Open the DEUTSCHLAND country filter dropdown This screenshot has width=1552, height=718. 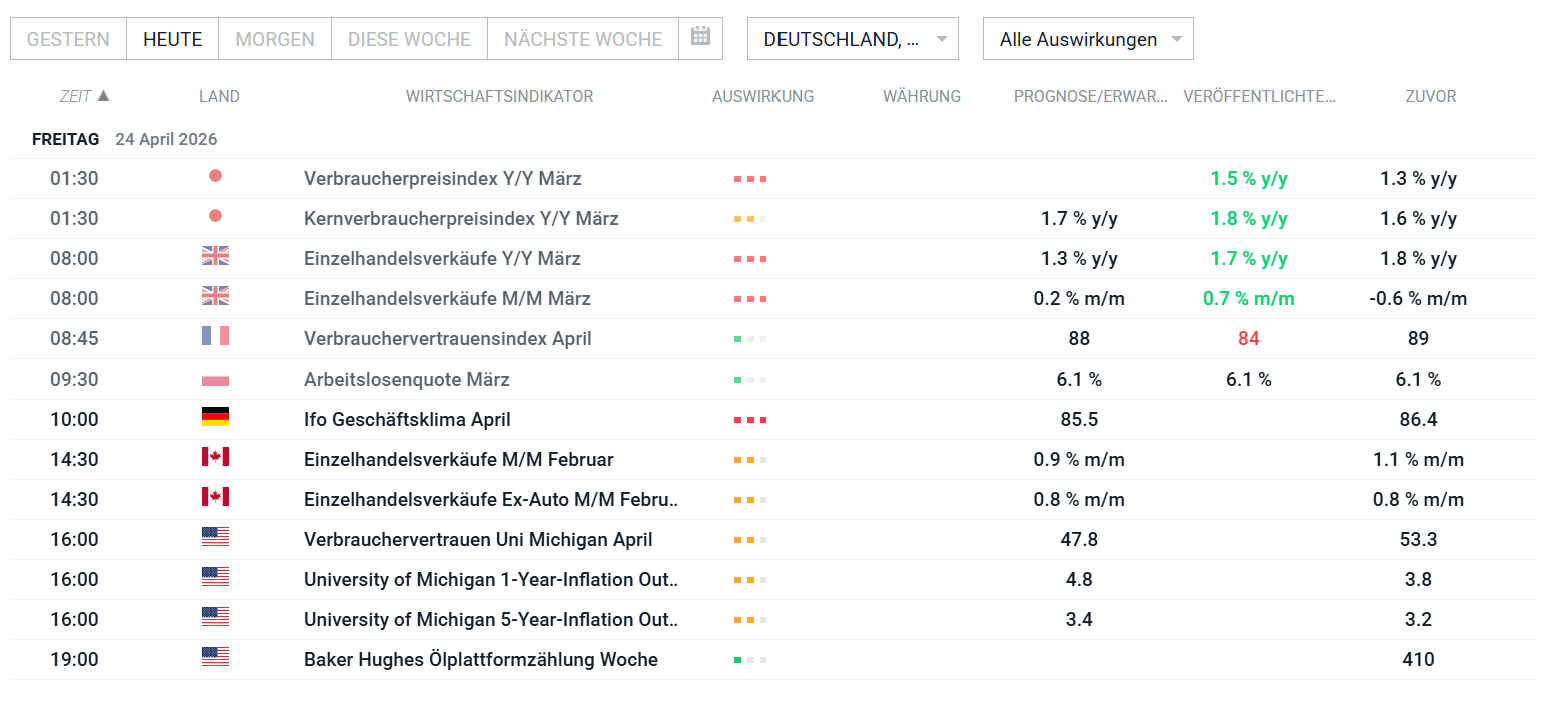[852, 38]
